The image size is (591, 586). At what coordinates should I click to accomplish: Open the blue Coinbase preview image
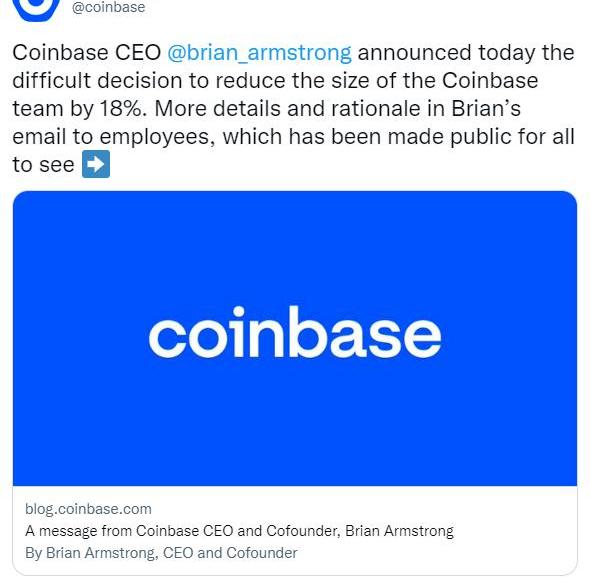click(x=295, y=338)
